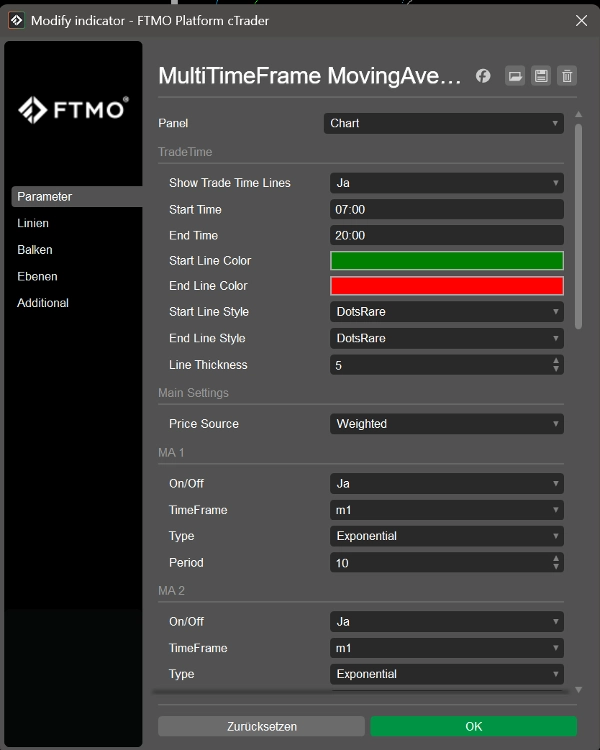Increase Line Thickness with up arrow
This screenshot has width=600, height=750.
coord(556,361)
